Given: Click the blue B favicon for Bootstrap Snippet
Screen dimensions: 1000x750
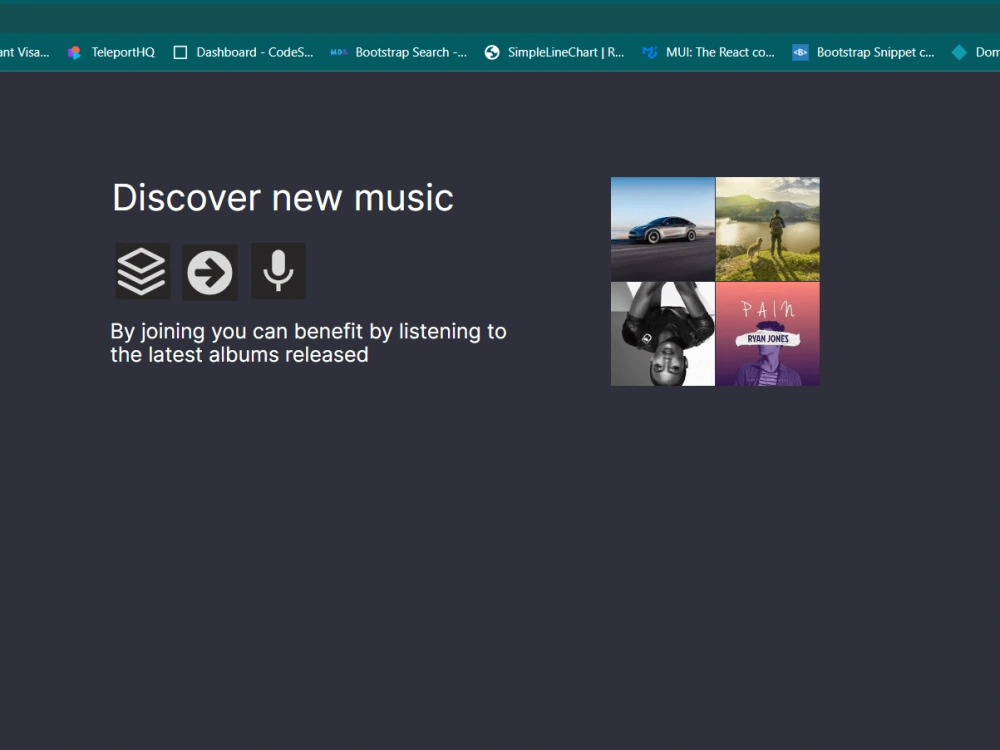Looking at the screenshot, I should click(800, 52).
